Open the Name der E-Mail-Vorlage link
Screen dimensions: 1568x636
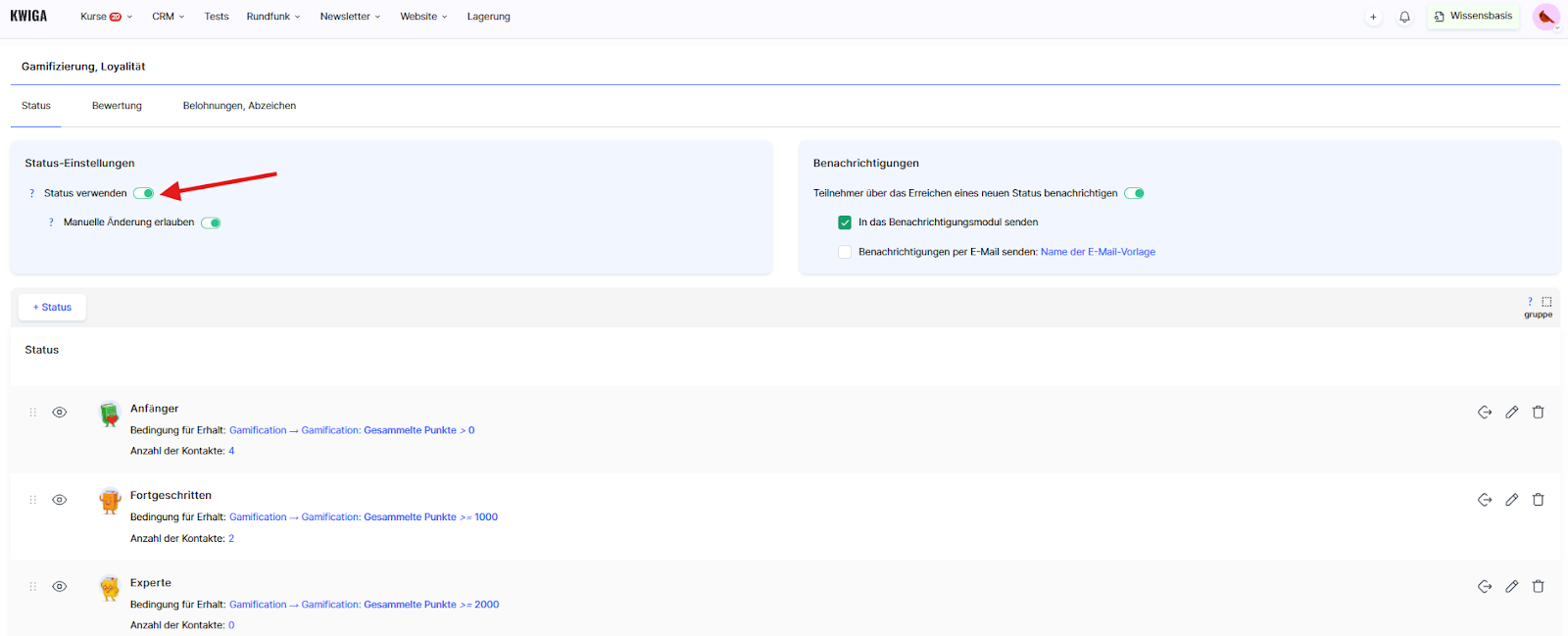point(1098,252)
